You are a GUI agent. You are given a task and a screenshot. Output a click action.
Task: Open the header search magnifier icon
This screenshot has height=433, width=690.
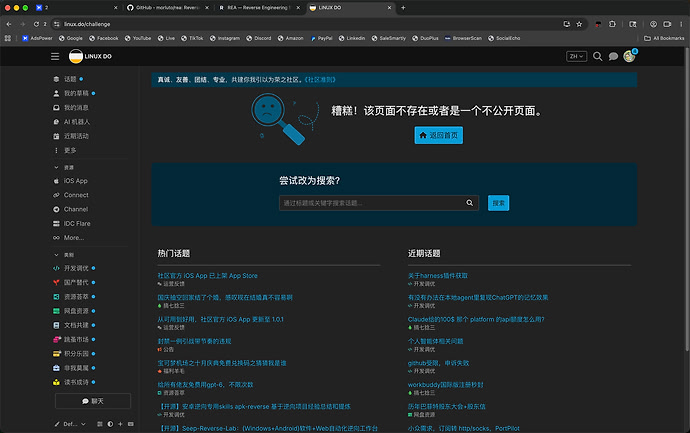tap(597, 56)
